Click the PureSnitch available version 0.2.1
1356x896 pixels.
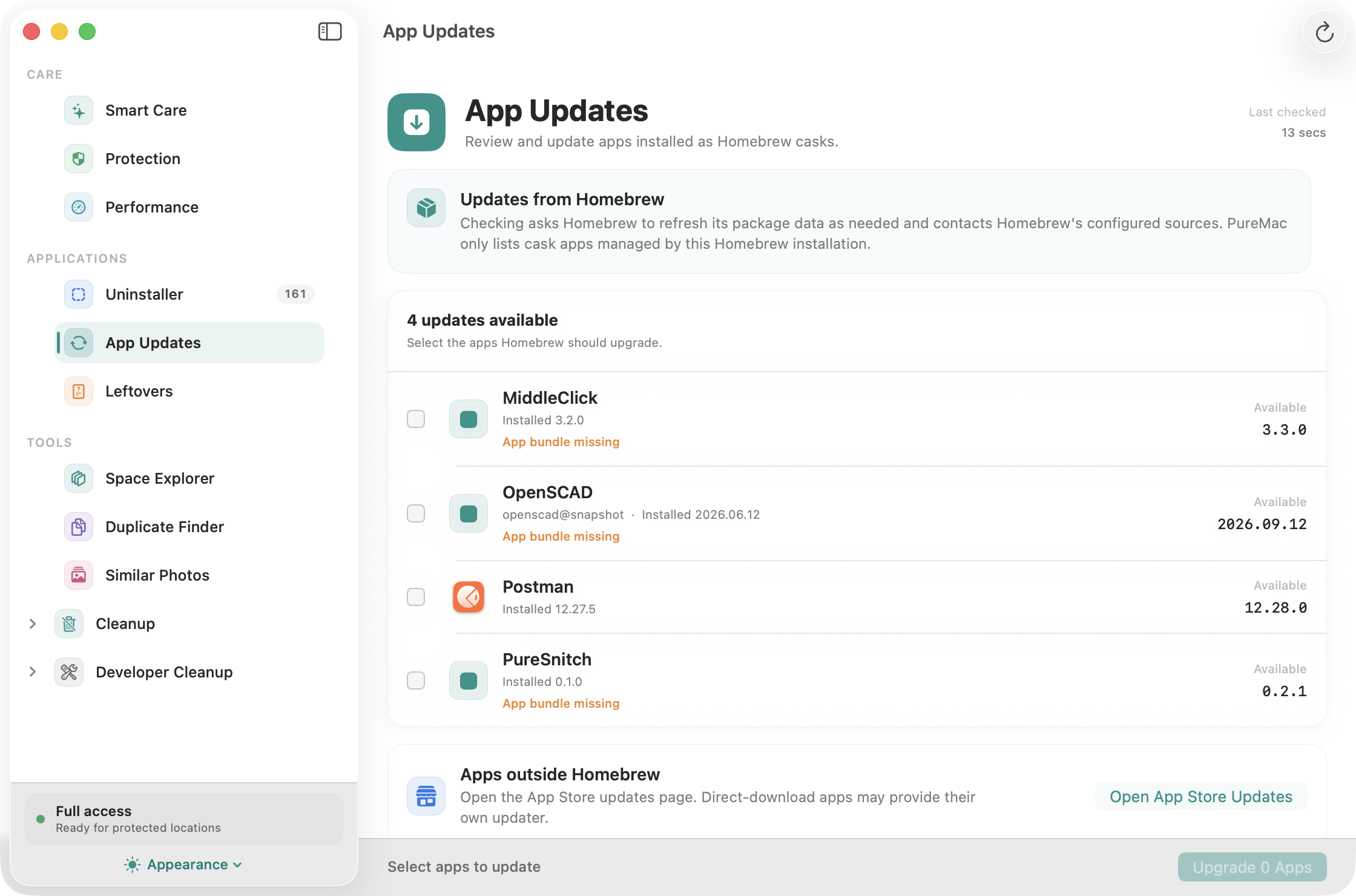pyautogui.click(x=1284, y=691)
